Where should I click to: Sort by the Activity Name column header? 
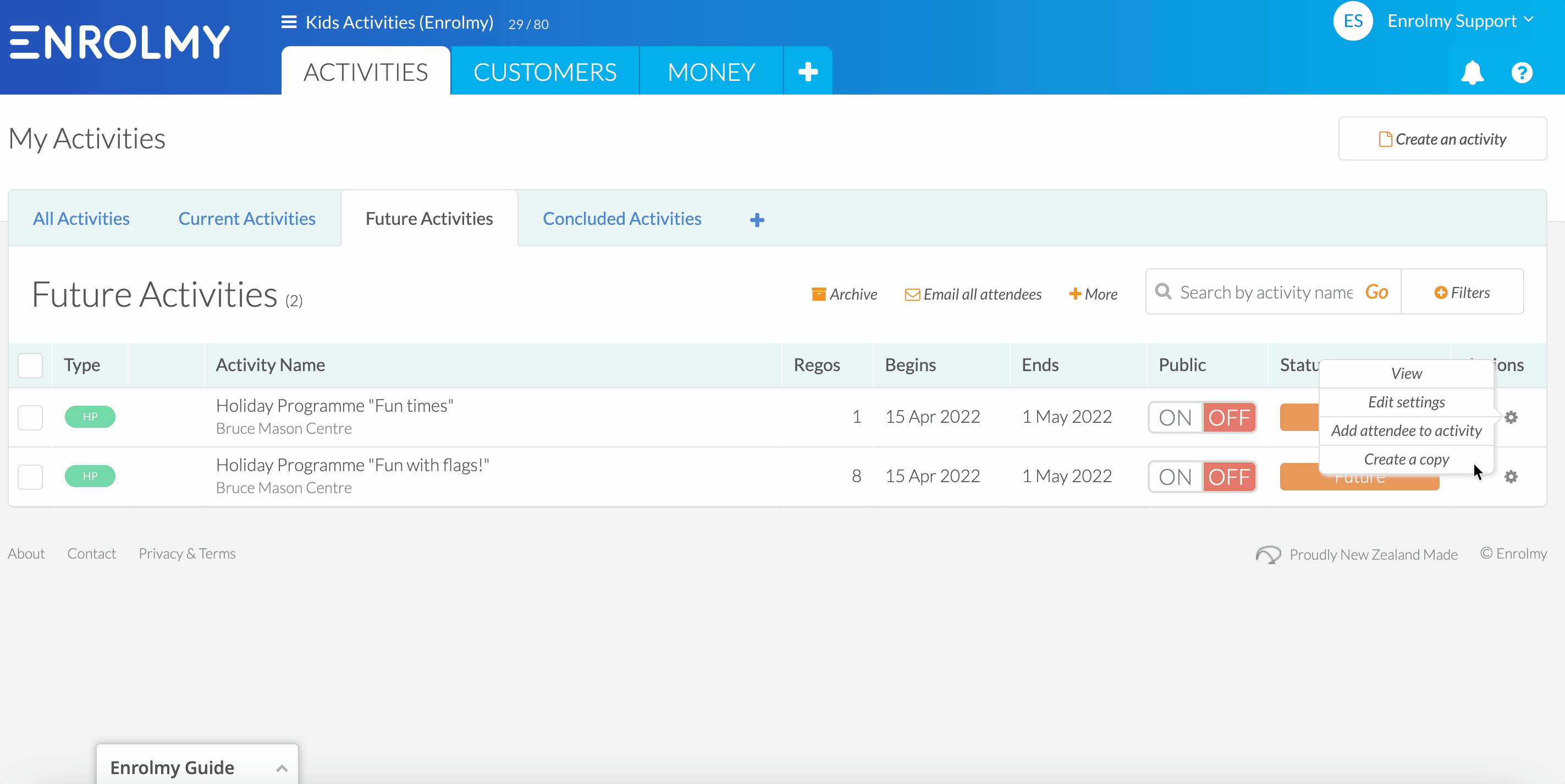point(270,365)
